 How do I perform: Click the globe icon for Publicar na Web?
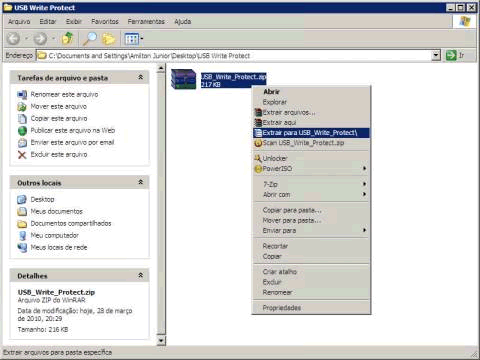pos(22,131)
